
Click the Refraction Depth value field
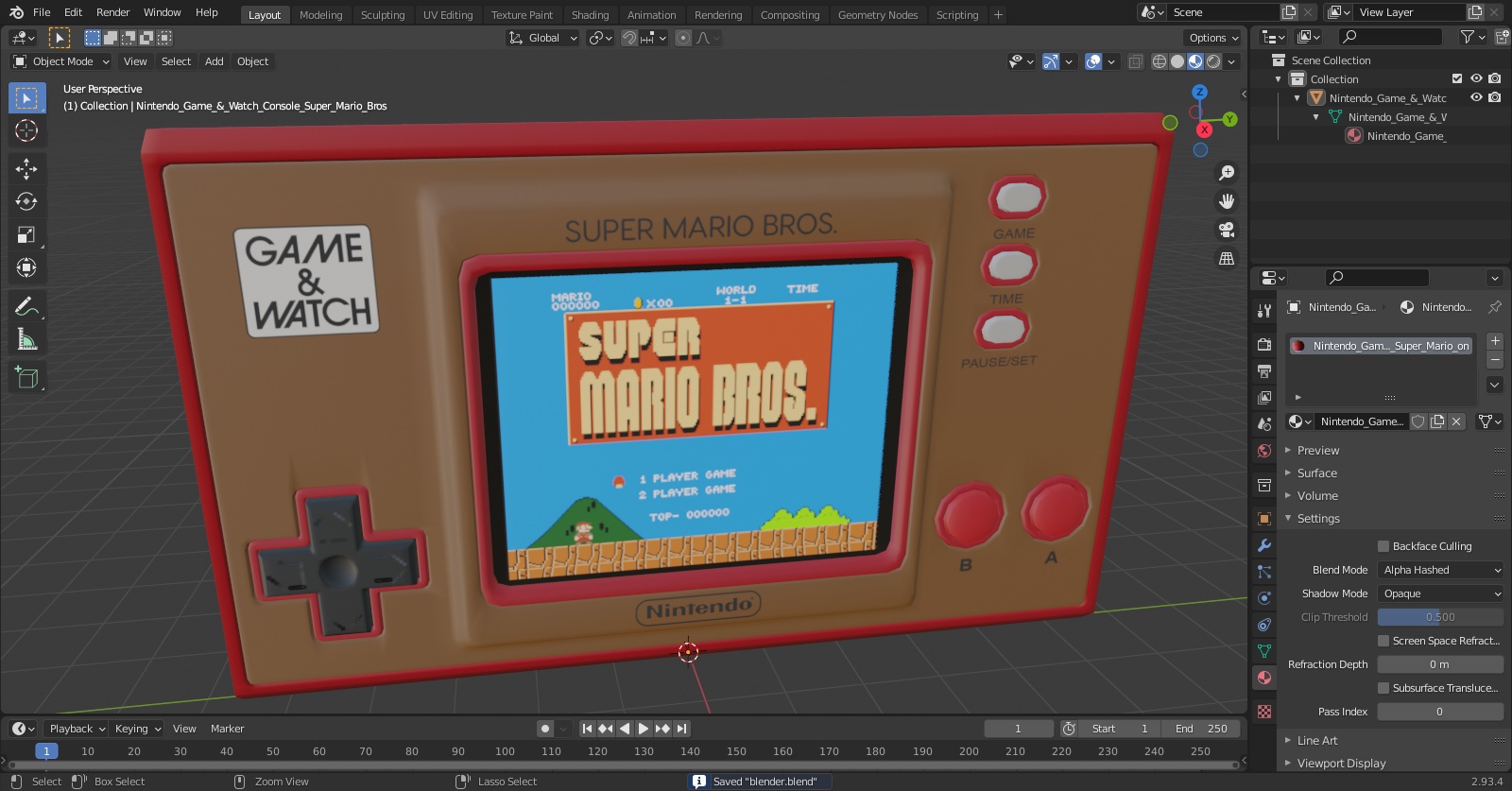[1440, 664]
